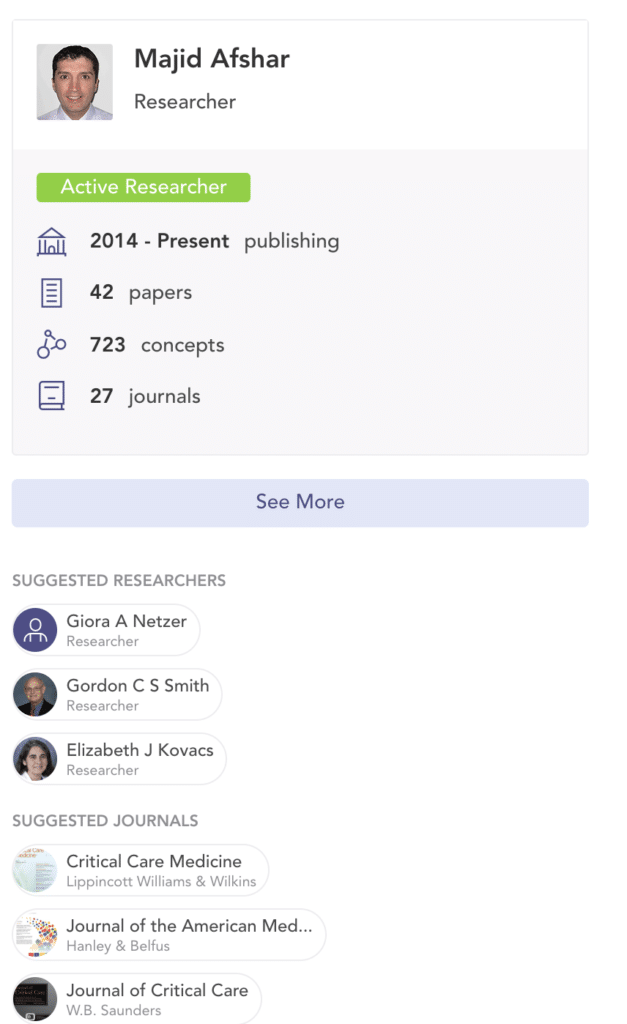Viewport: 627px width, 1024px height.
Task: Click the 42 papers count
Action: pos(140,293)
